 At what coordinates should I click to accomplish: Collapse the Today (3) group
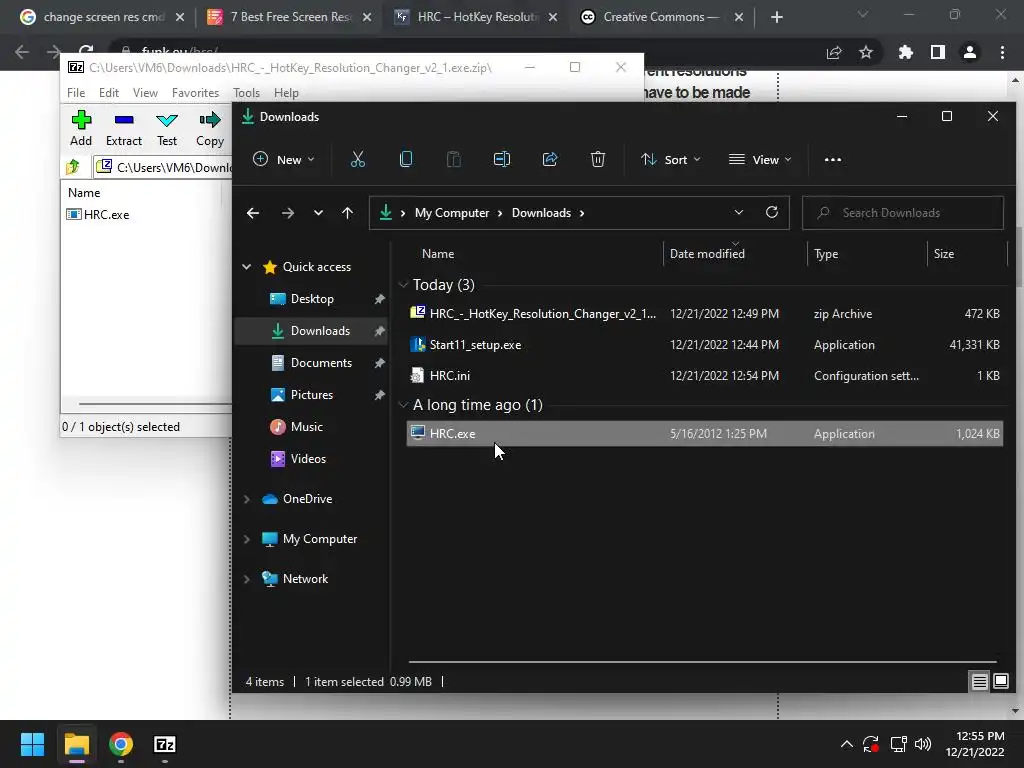(x=404, y=285)
